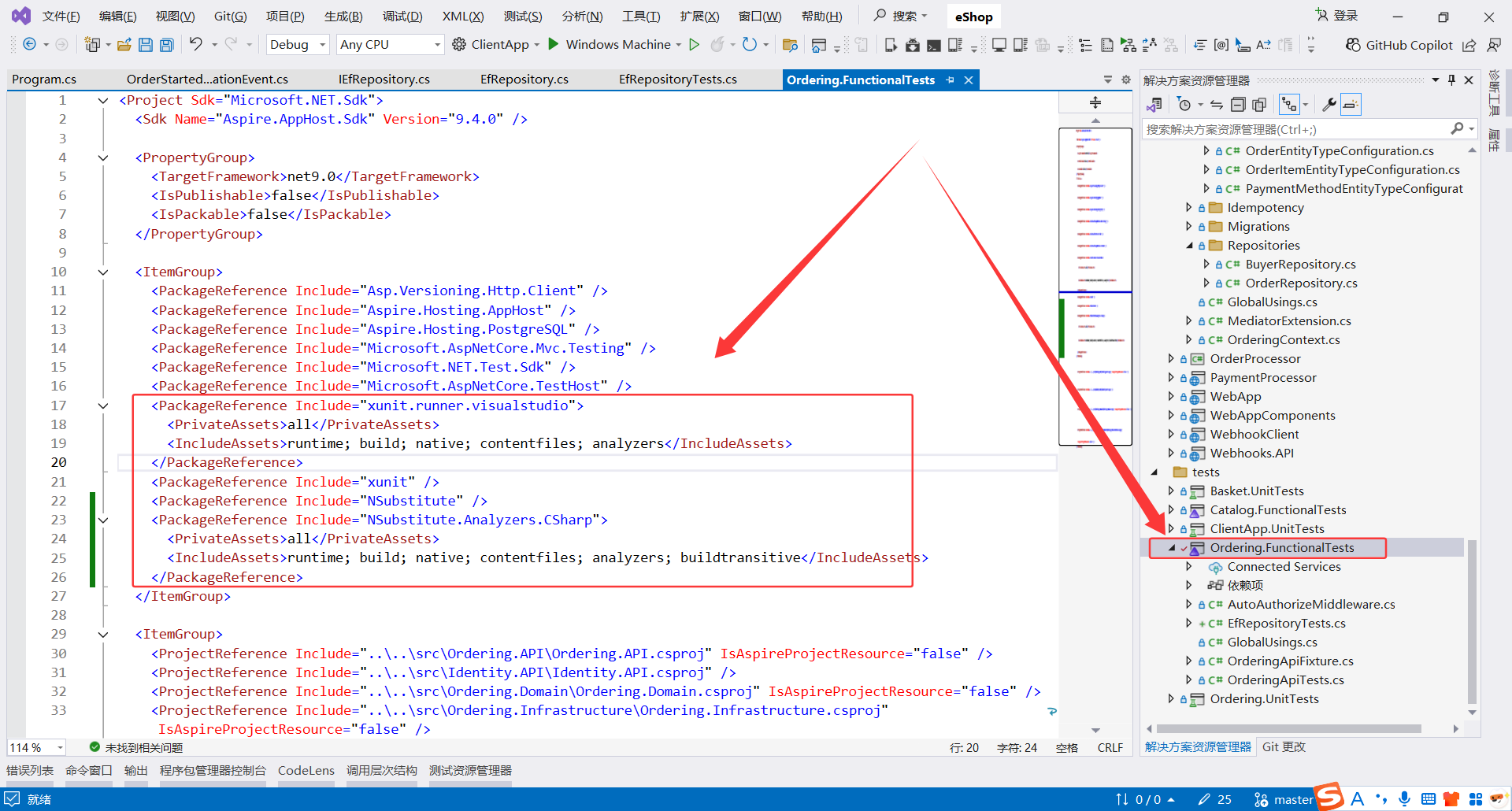Click the master branch indicator in status bar
This screenshot has width=1512, height=811.
1284,799
